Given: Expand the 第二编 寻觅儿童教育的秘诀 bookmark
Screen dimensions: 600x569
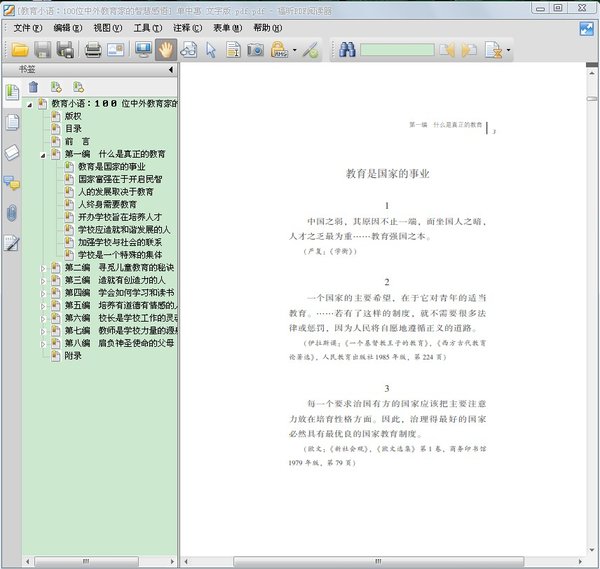Looking at the screenshot, I should (x=43, y=269).
